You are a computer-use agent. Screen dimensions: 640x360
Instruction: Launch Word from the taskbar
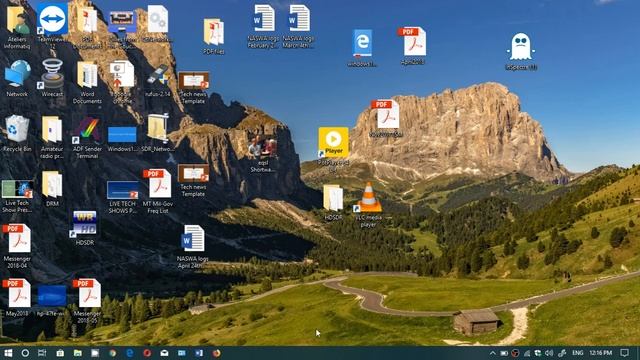(x=199, y=353)
